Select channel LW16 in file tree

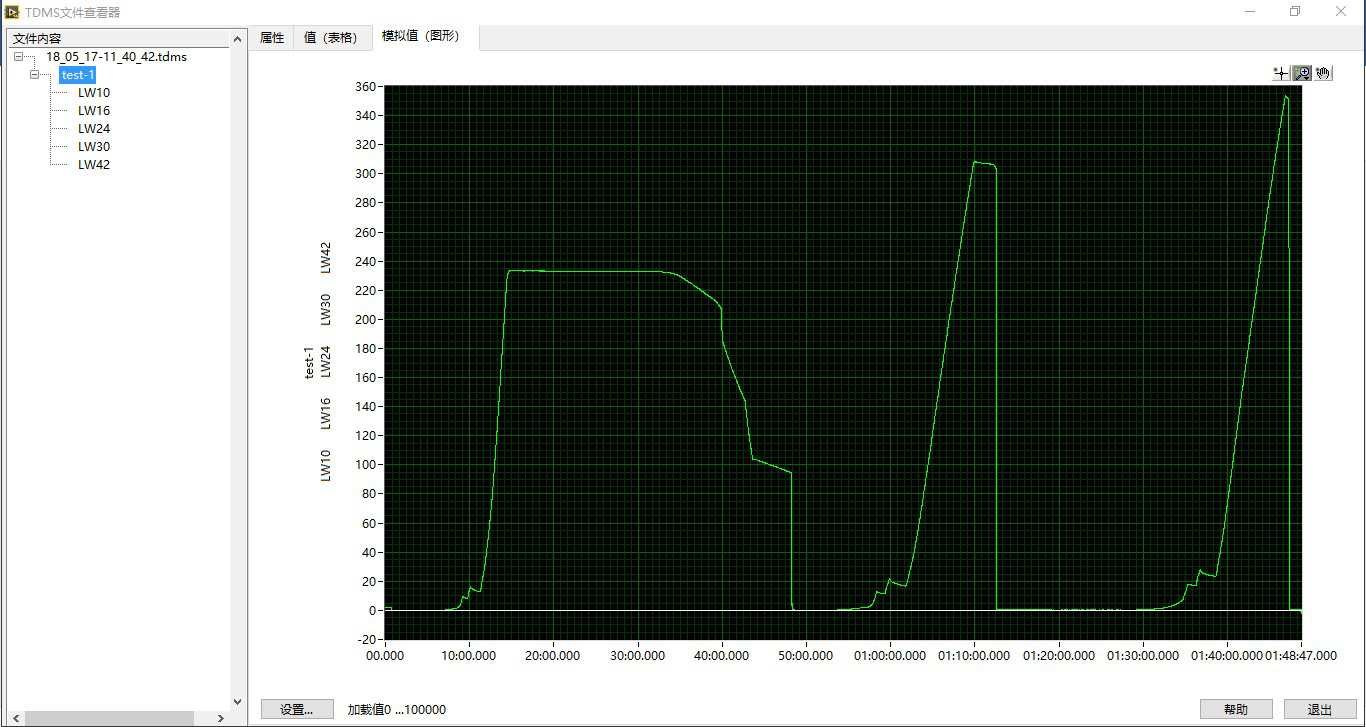(x=94, y=111)
